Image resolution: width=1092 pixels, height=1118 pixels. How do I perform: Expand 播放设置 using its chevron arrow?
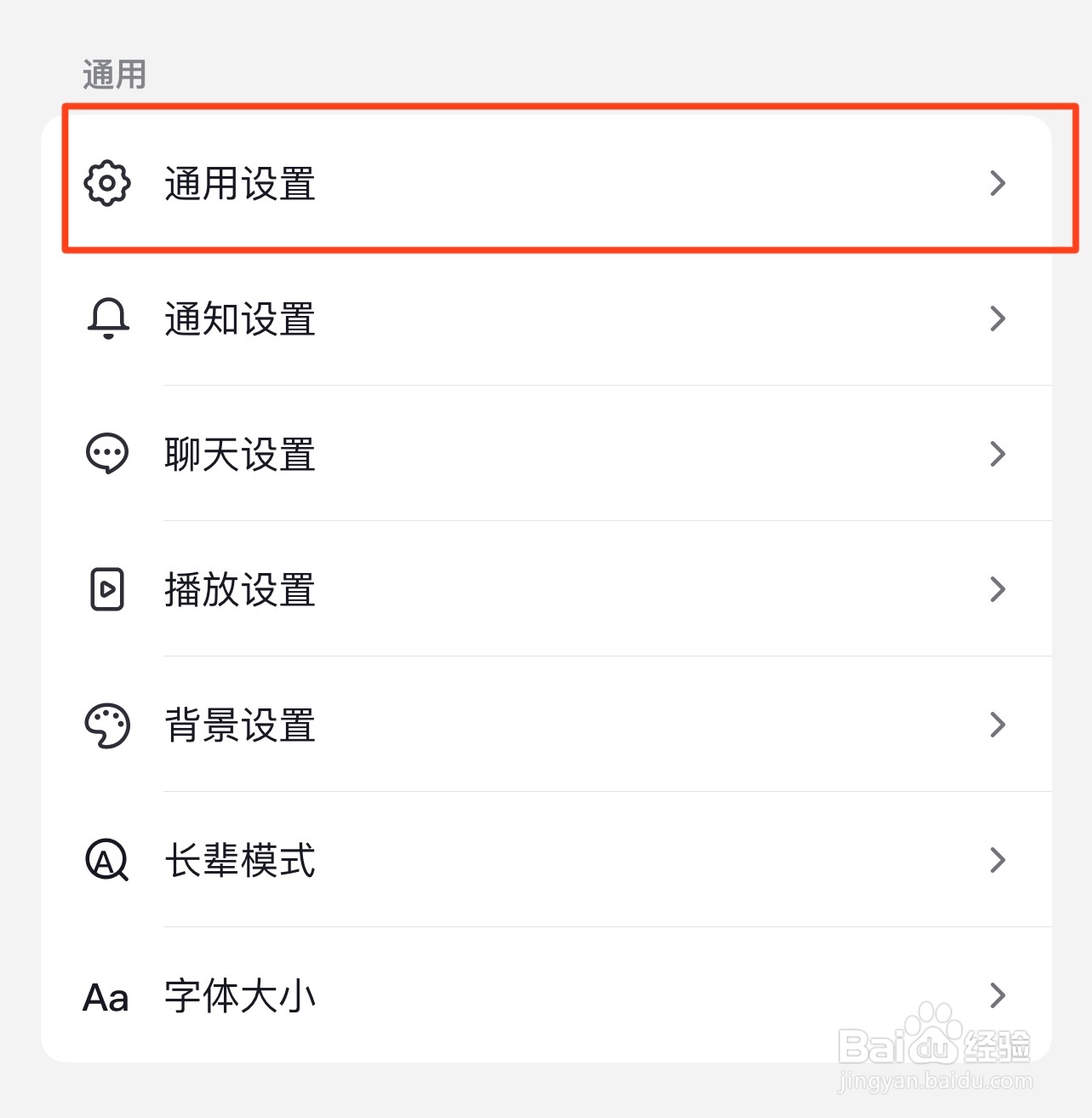(998, 589)
